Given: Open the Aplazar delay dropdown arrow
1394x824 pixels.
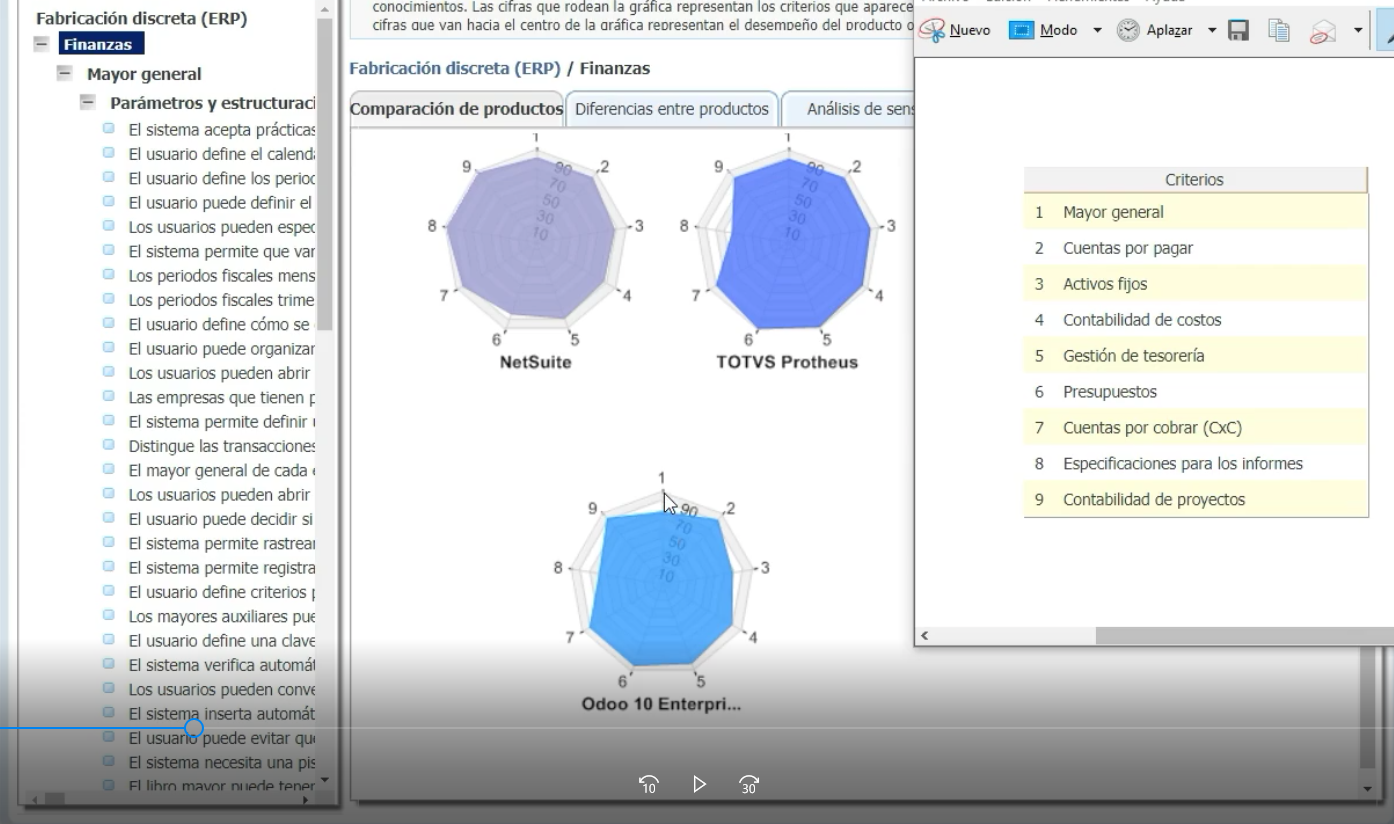Looking at the screenshot, I should tap(1213, 31).
